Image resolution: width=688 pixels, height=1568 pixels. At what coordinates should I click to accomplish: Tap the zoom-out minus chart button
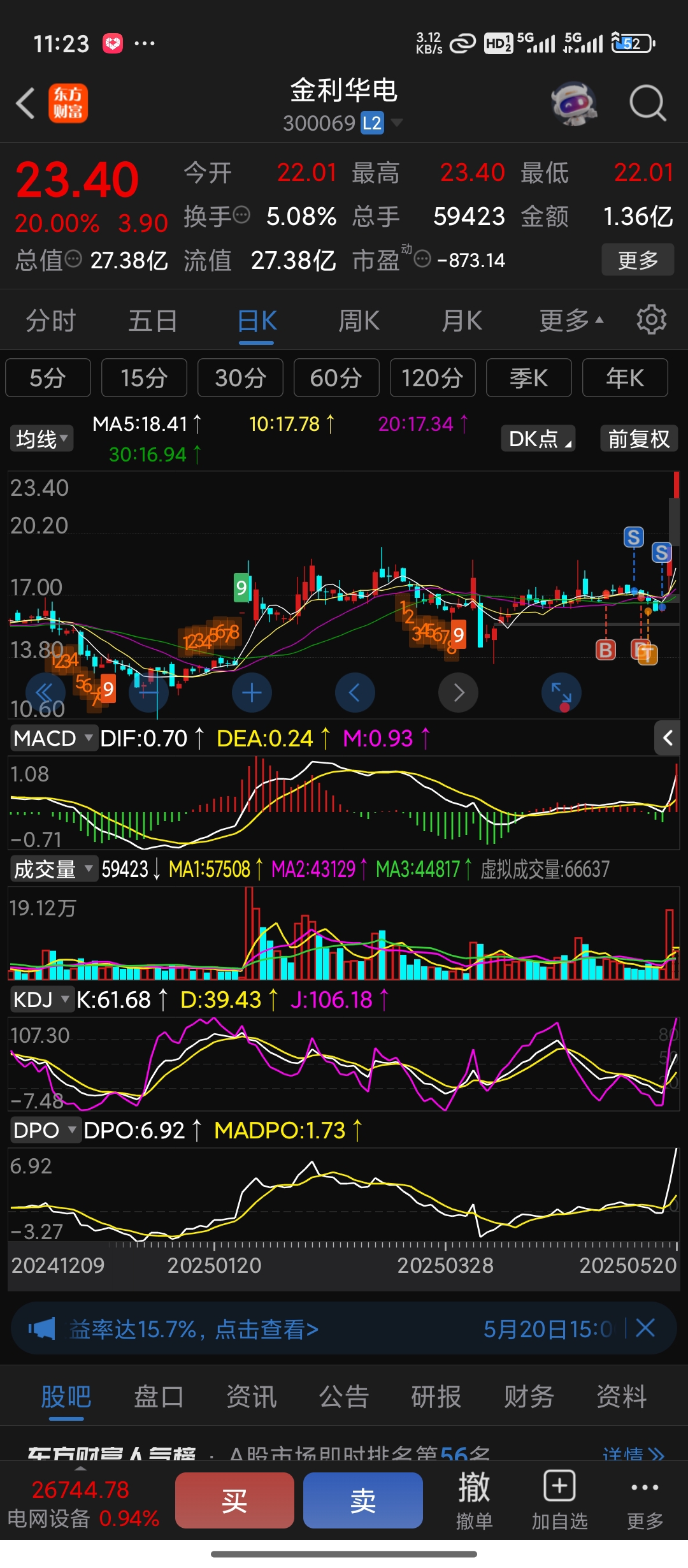pos(148,692)
